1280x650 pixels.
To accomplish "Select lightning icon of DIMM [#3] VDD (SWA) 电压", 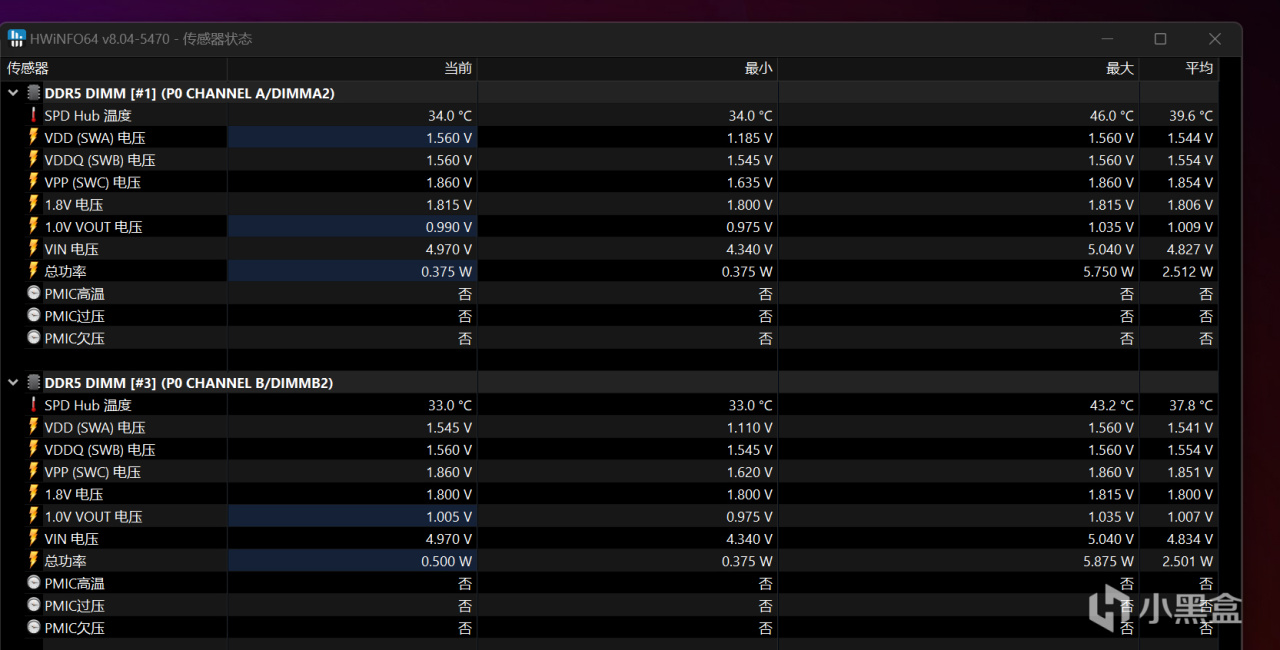I will pyautogui.click(x=34, y=427).
